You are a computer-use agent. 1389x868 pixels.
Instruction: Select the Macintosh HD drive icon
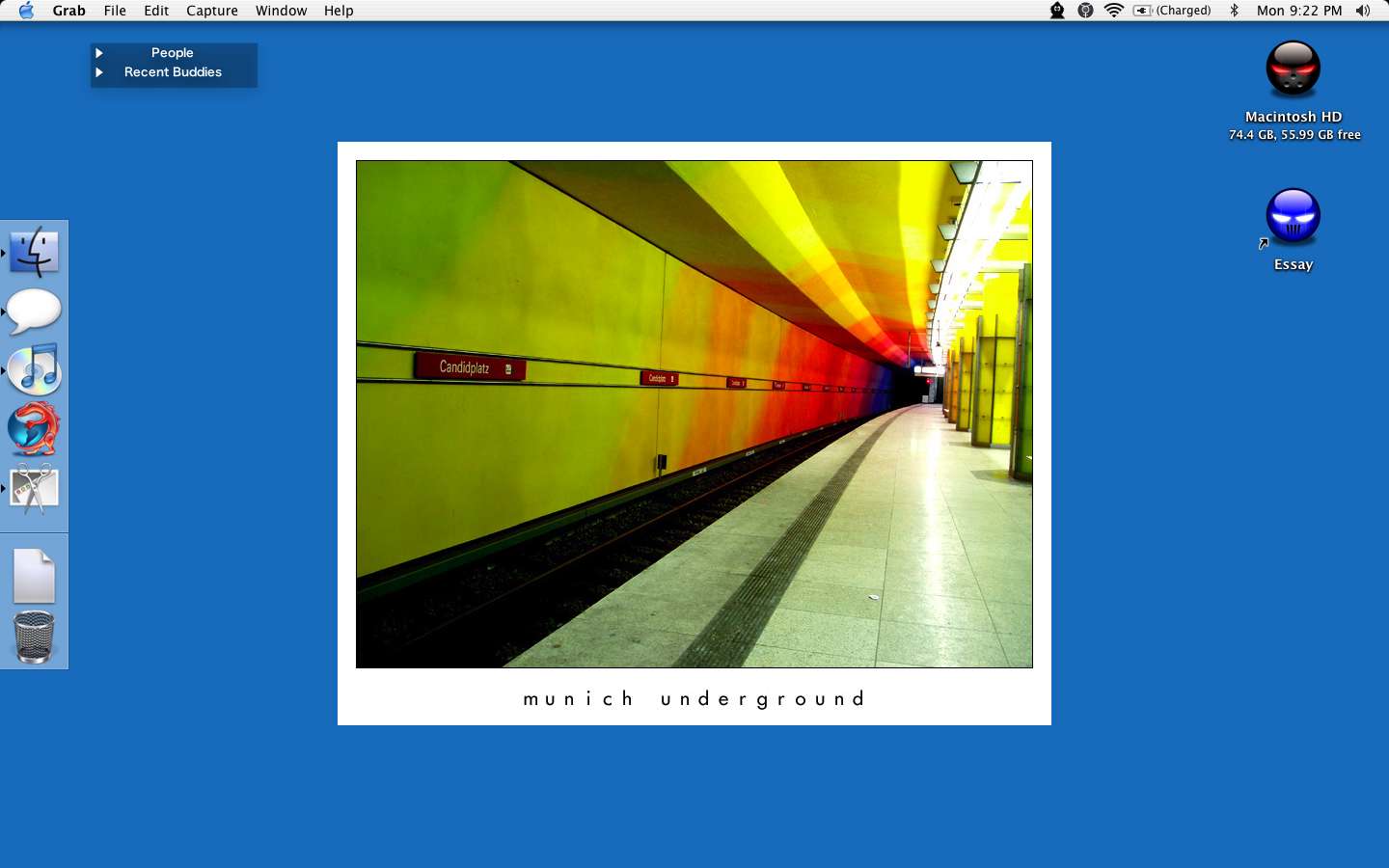pos(1293,69)
